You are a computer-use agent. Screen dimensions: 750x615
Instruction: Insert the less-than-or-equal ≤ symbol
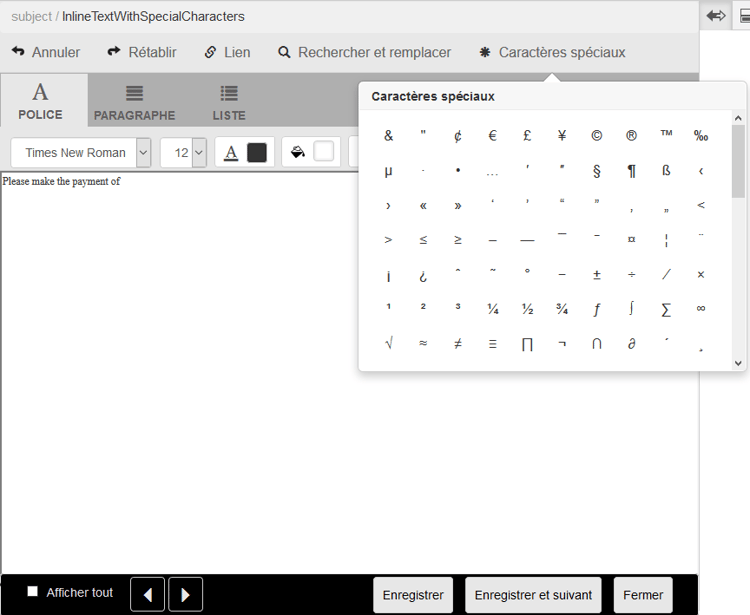point(423,240)
